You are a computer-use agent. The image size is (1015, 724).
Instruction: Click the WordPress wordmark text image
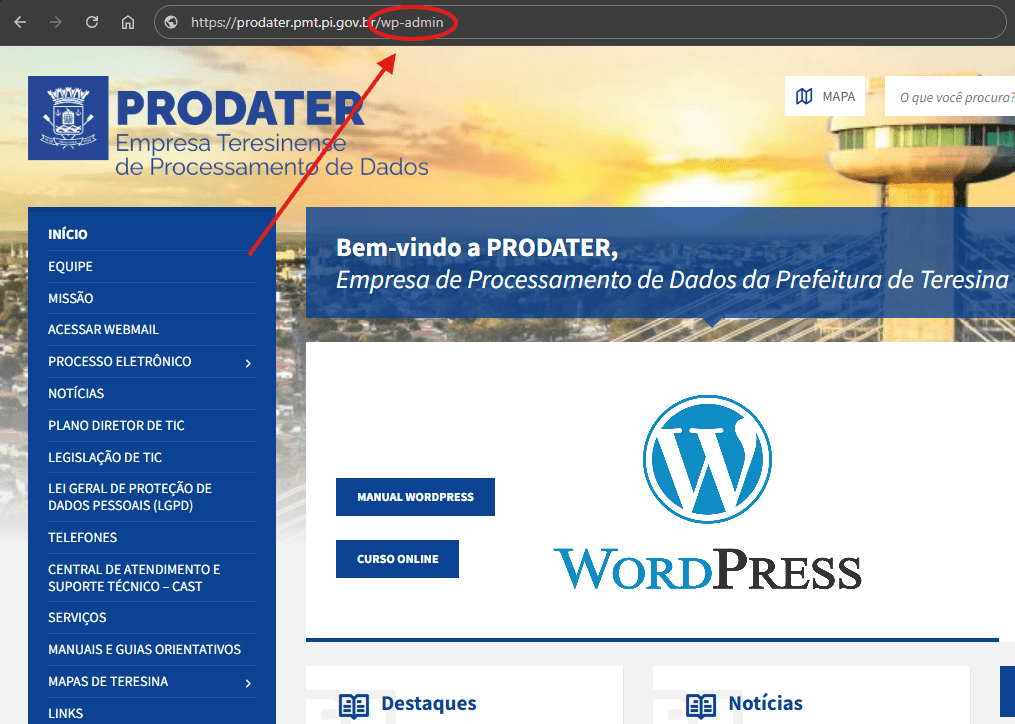tap(708, 570)
